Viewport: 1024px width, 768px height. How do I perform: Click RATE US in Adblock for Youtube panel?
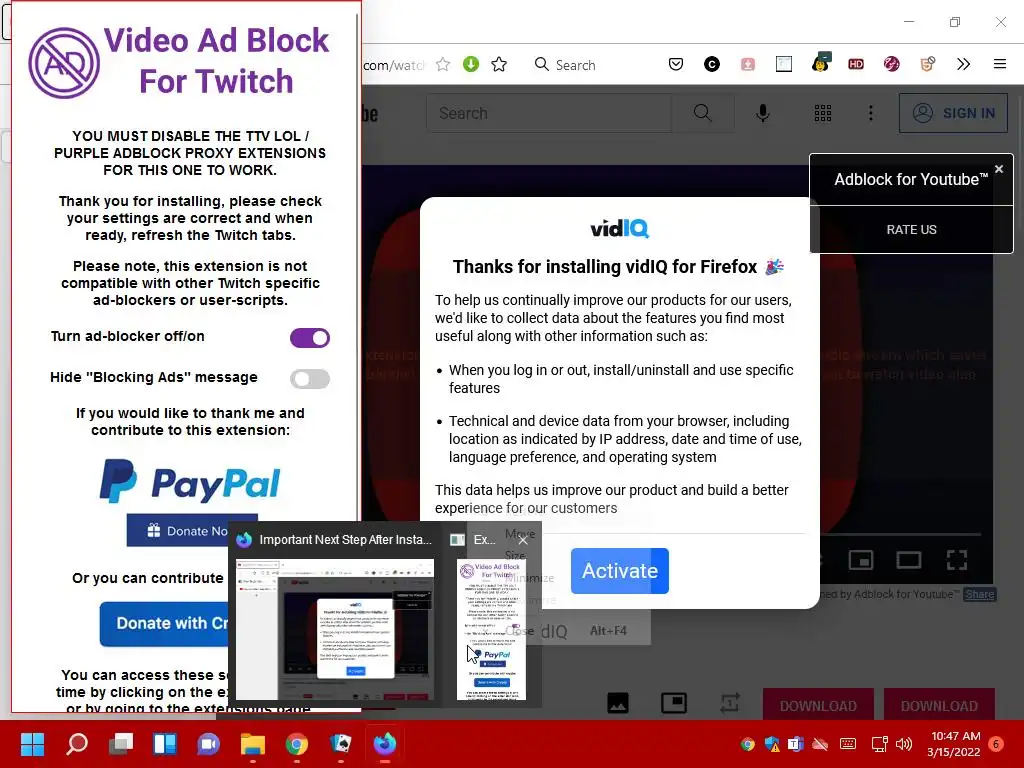[911, 230]
